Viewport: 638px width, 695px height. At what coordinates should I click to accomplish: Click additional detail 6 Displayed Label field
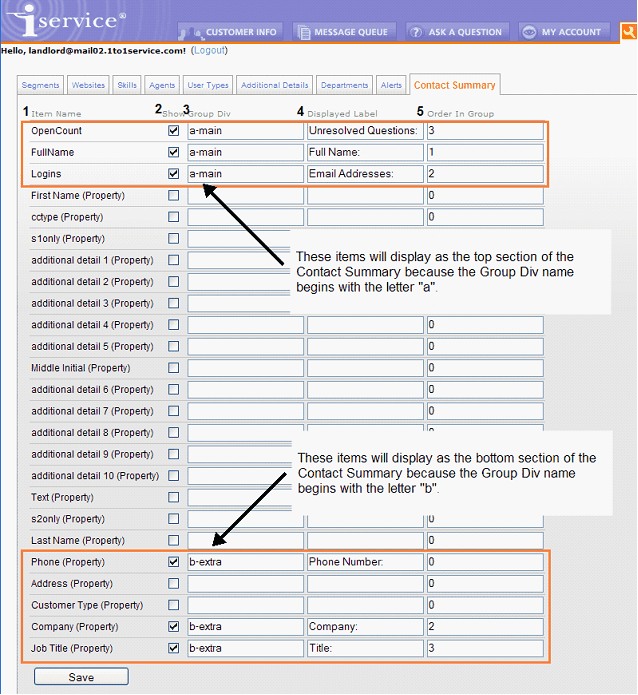365,390
